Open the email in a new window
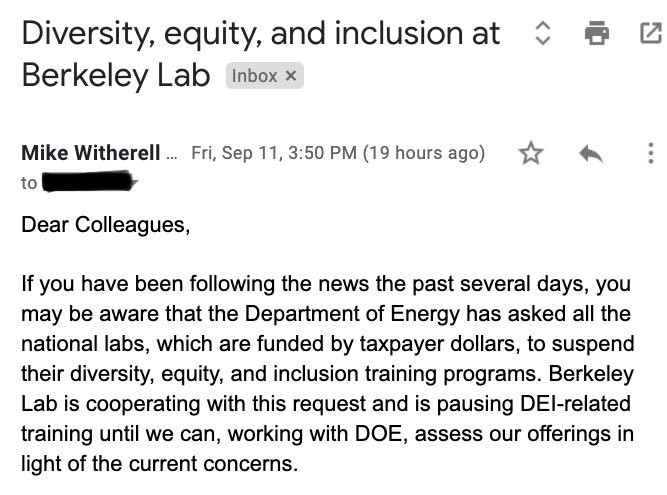This screenshot has height=495, width=667. click(x=649, y=33)
